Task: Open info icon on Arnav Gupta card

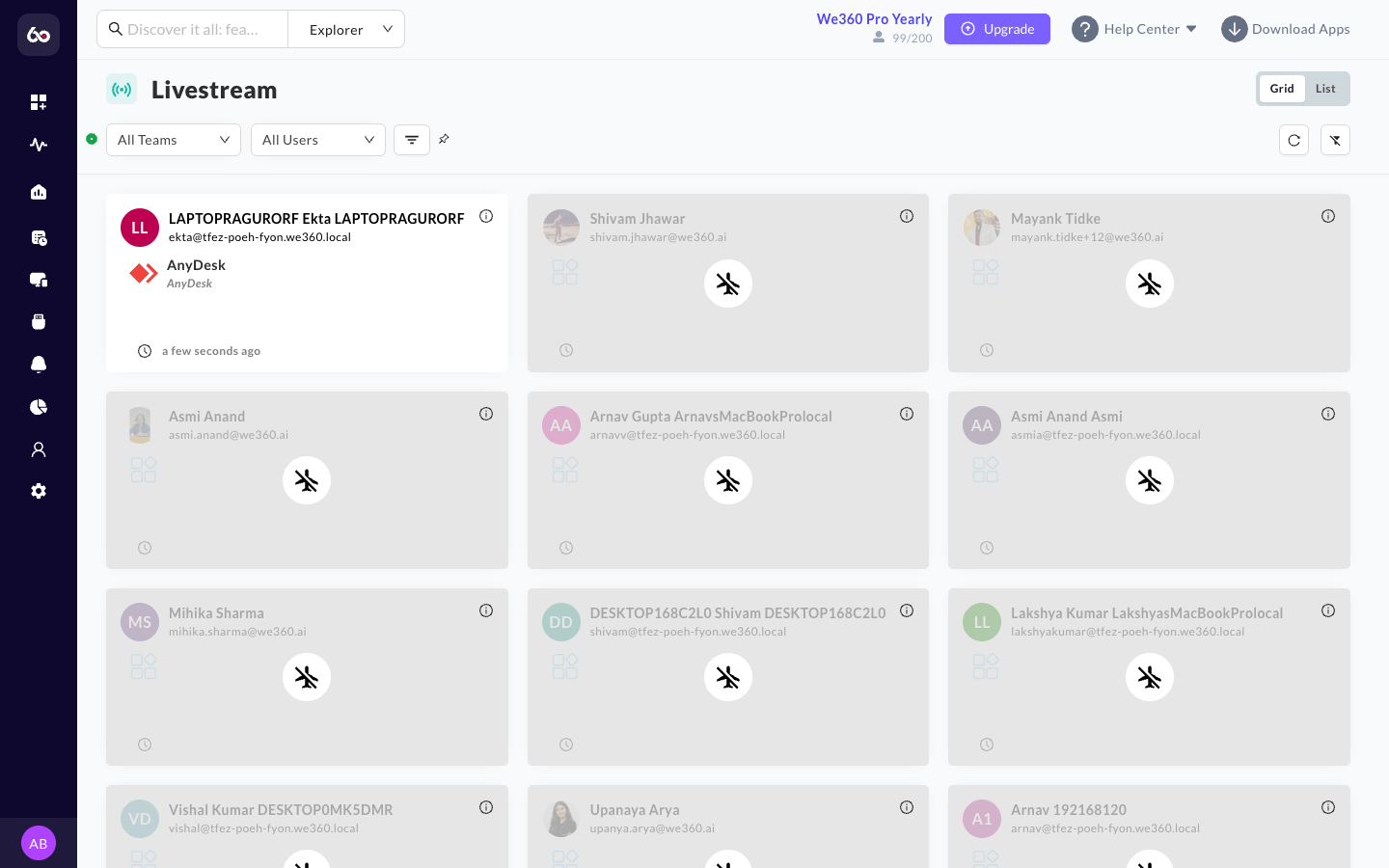Action: point(907,414)
